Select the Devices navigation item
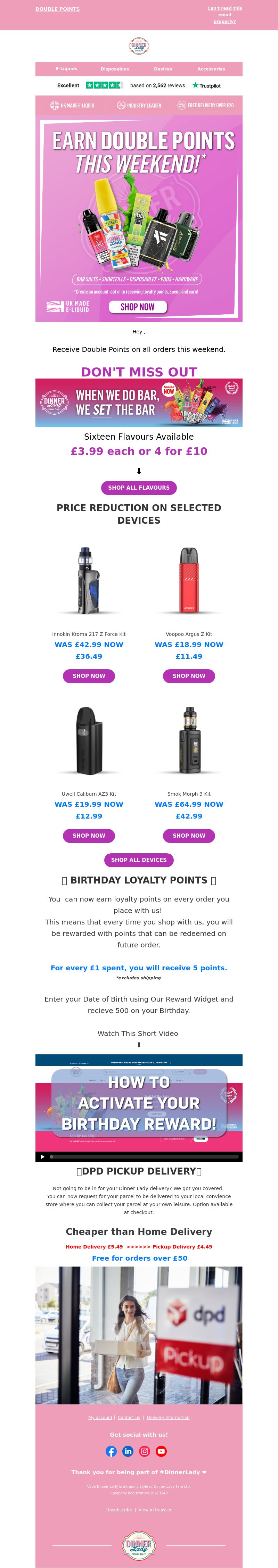Viewport: 278px width, 1568px height. 163,69
